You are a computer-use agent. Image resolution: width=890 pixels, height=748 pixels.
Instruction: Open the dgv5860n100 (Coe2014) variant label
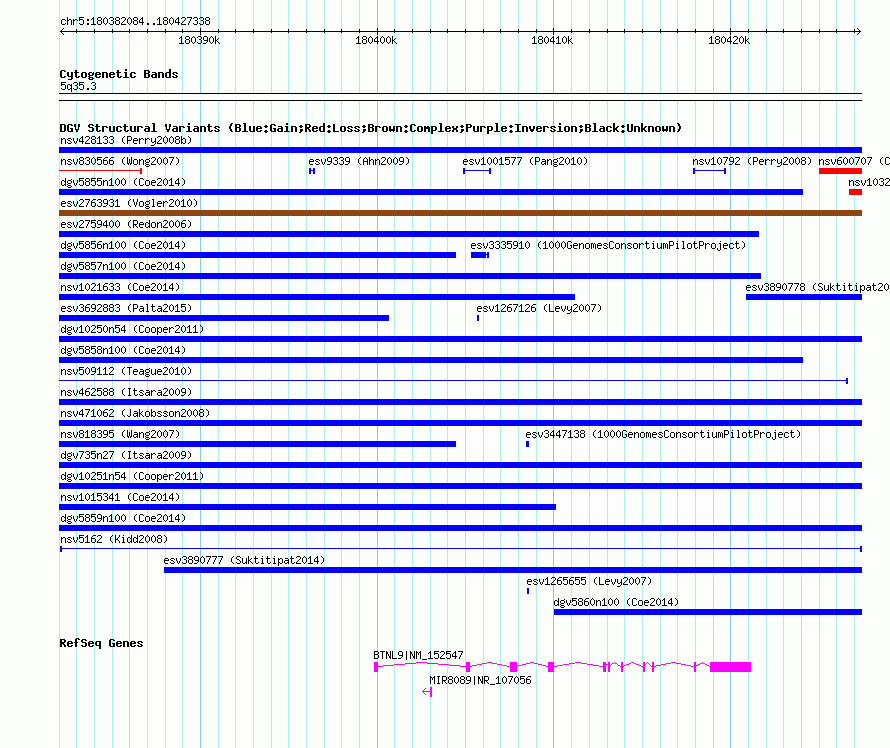[x=616, y=602]
